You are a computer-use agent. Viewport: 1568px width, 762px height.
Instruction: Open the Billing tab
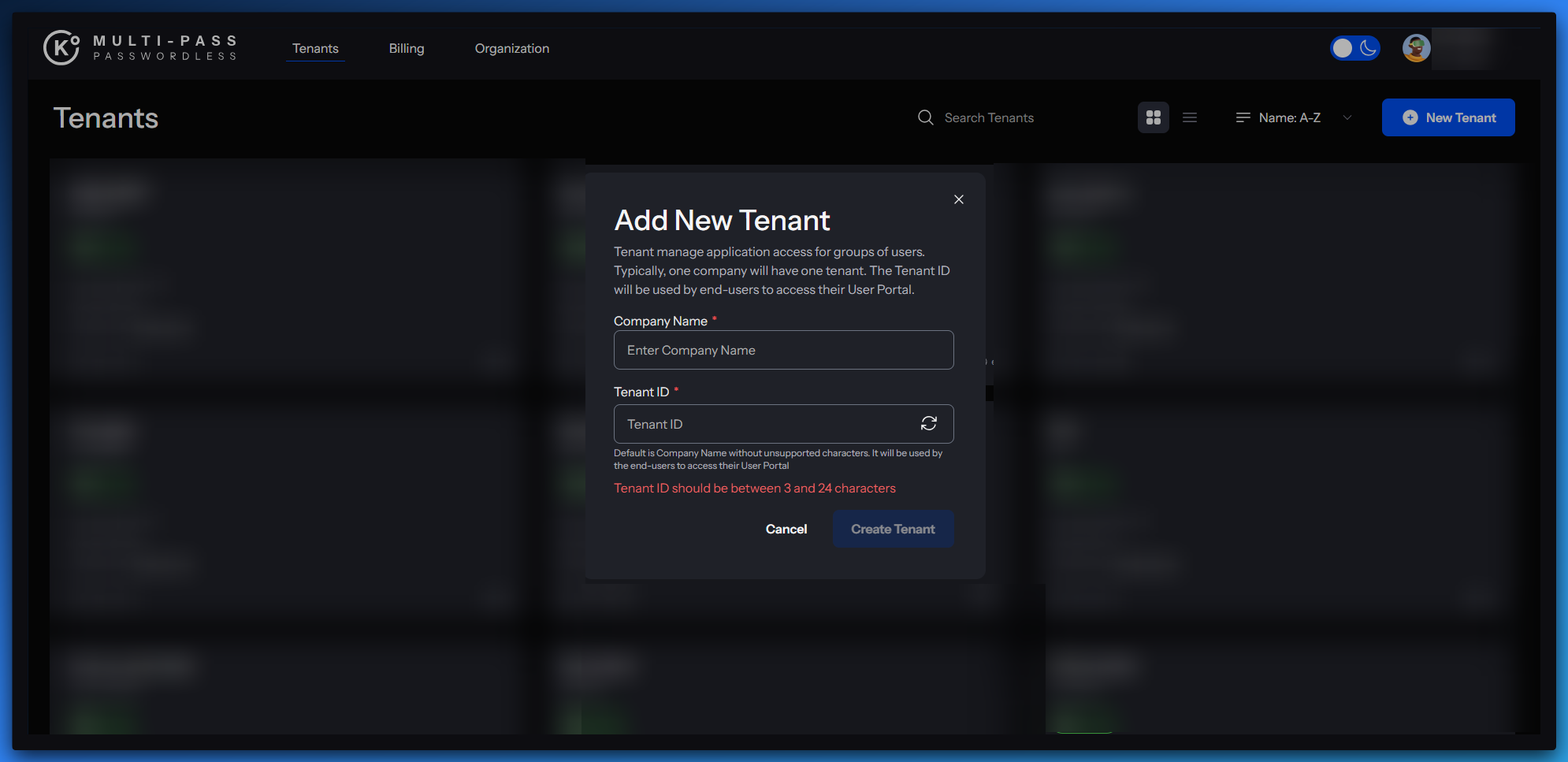coord(407,48)
